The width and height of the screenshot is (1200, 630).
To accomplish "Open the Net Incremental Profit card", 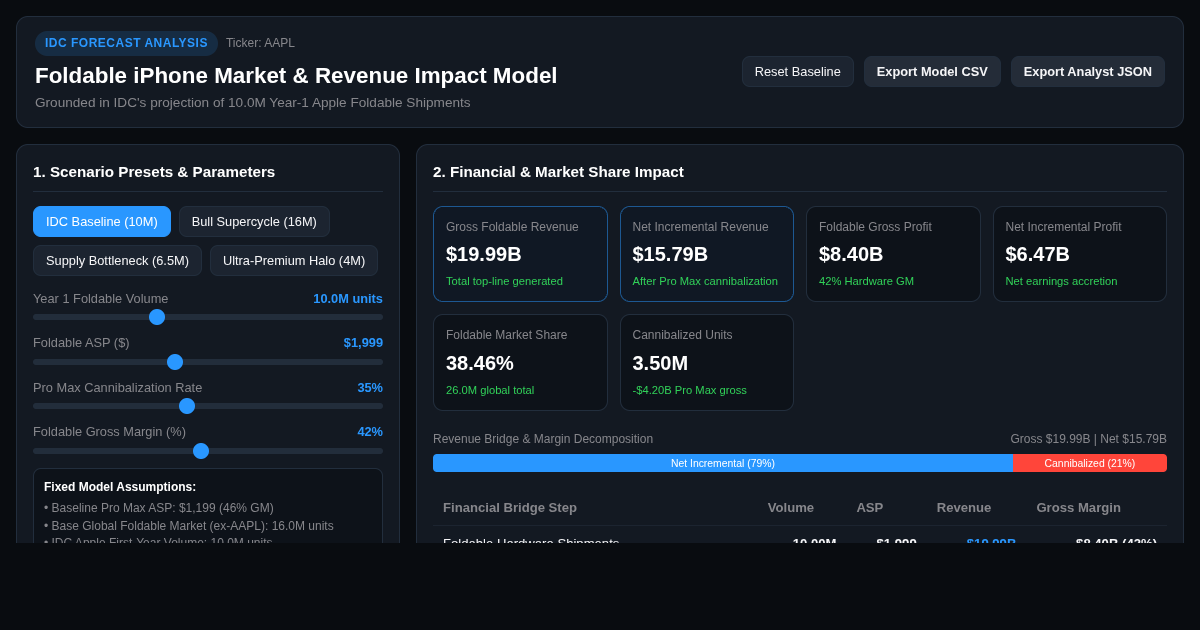I will tap(1080, 254).
